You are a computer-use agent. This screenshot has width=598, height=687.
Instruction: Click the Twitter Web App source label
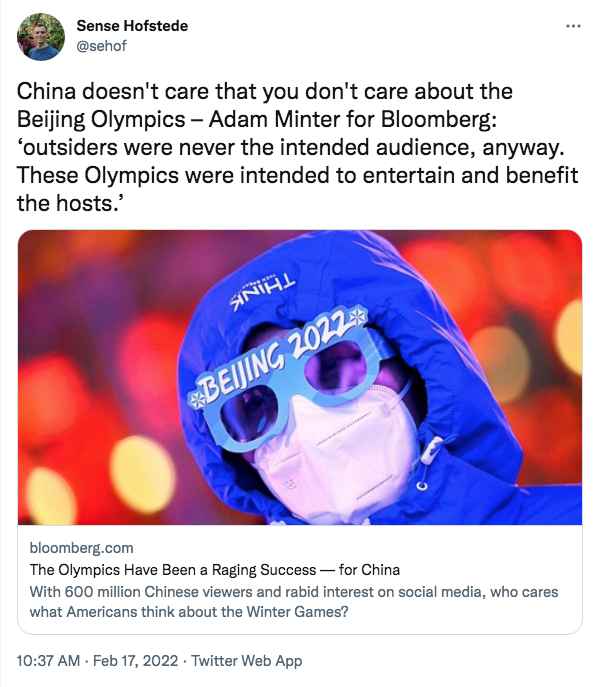coord(247,661)
